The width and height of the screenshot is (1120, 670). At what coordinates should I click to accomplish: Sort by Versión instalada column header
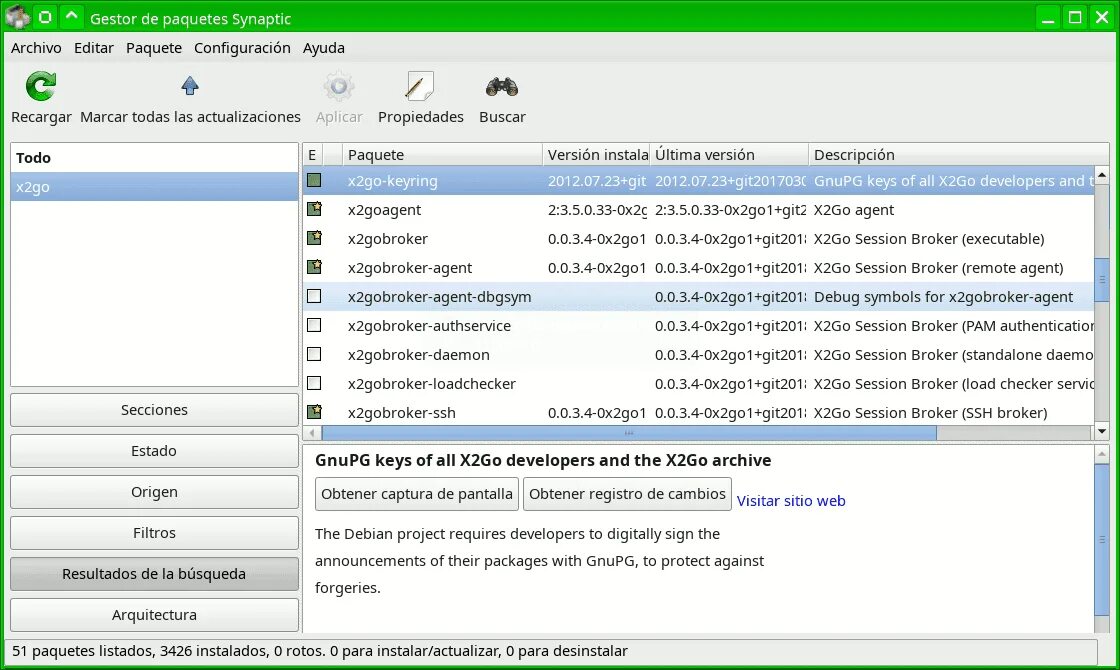(x=596, y=154)
